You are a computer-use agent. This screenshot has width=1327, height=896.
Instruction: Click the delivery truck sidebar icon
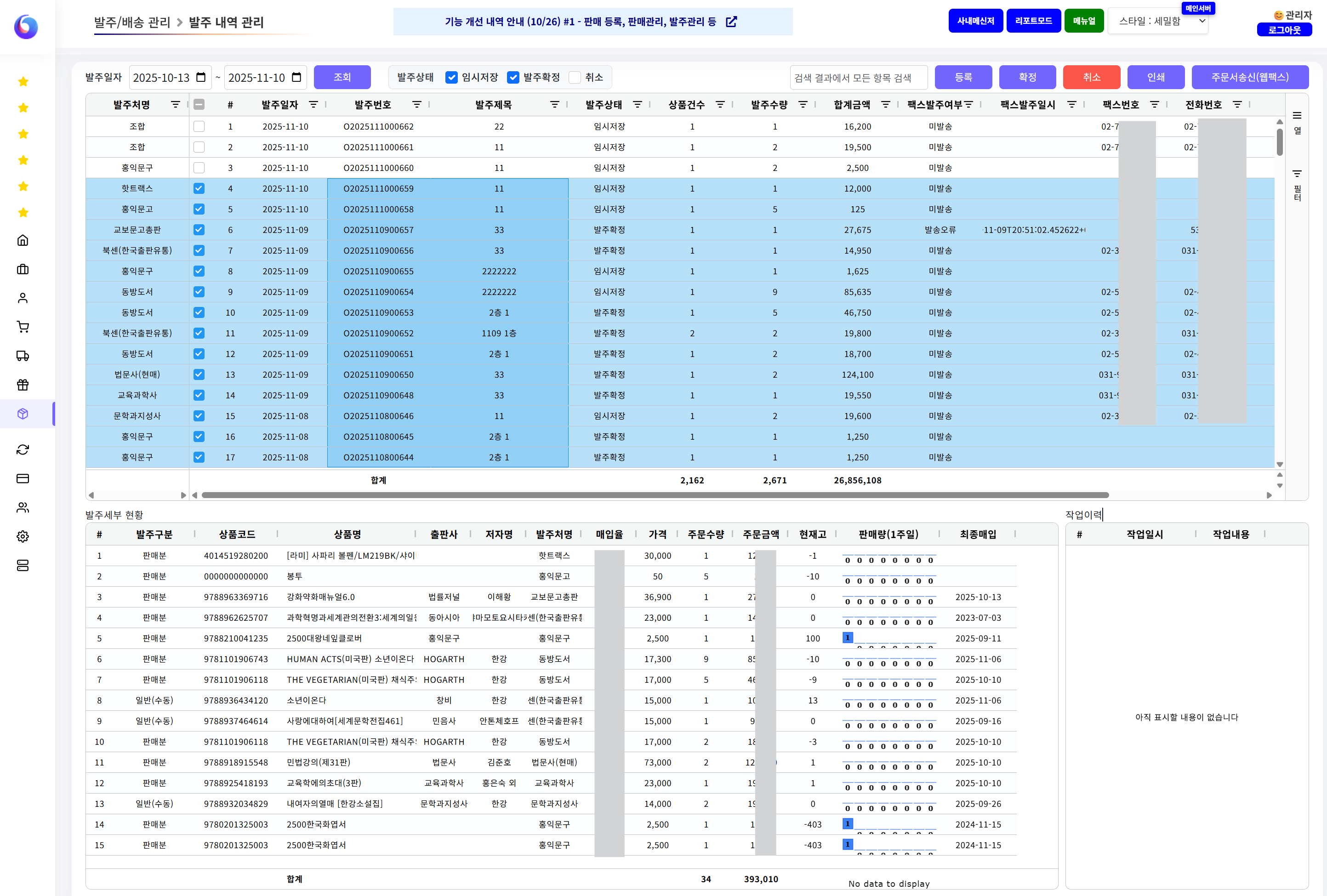pos(23,356)
